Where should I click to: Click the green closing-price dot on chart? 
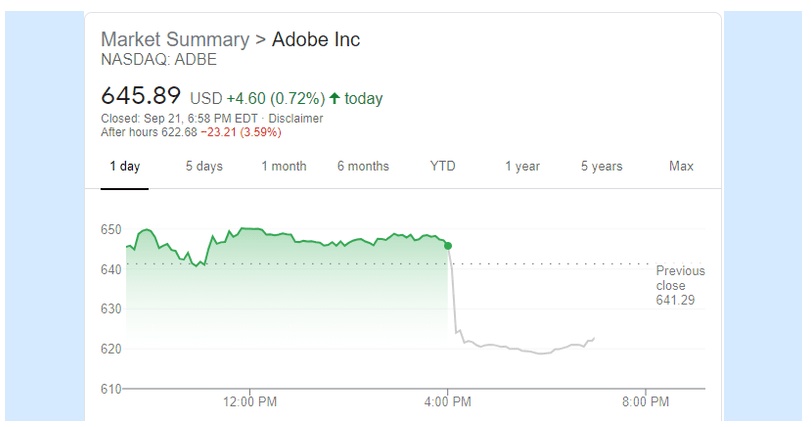pyautogui.click(x=447, y=245)
